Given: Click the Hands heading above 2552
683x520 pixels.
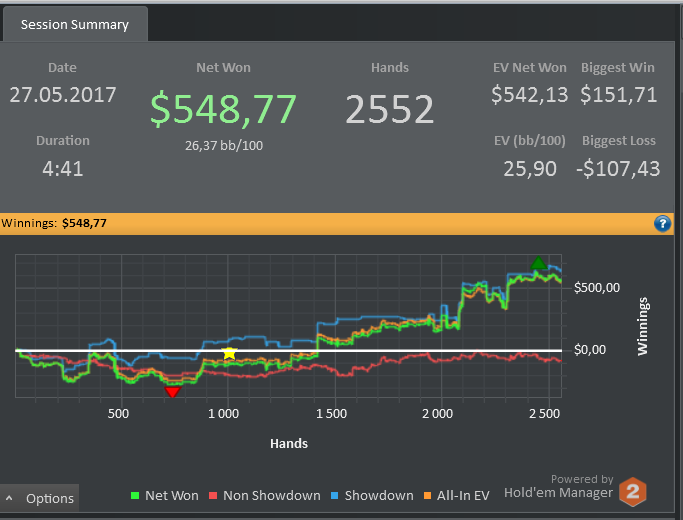Looking at the screenshot, I should [x=390, y=68].
